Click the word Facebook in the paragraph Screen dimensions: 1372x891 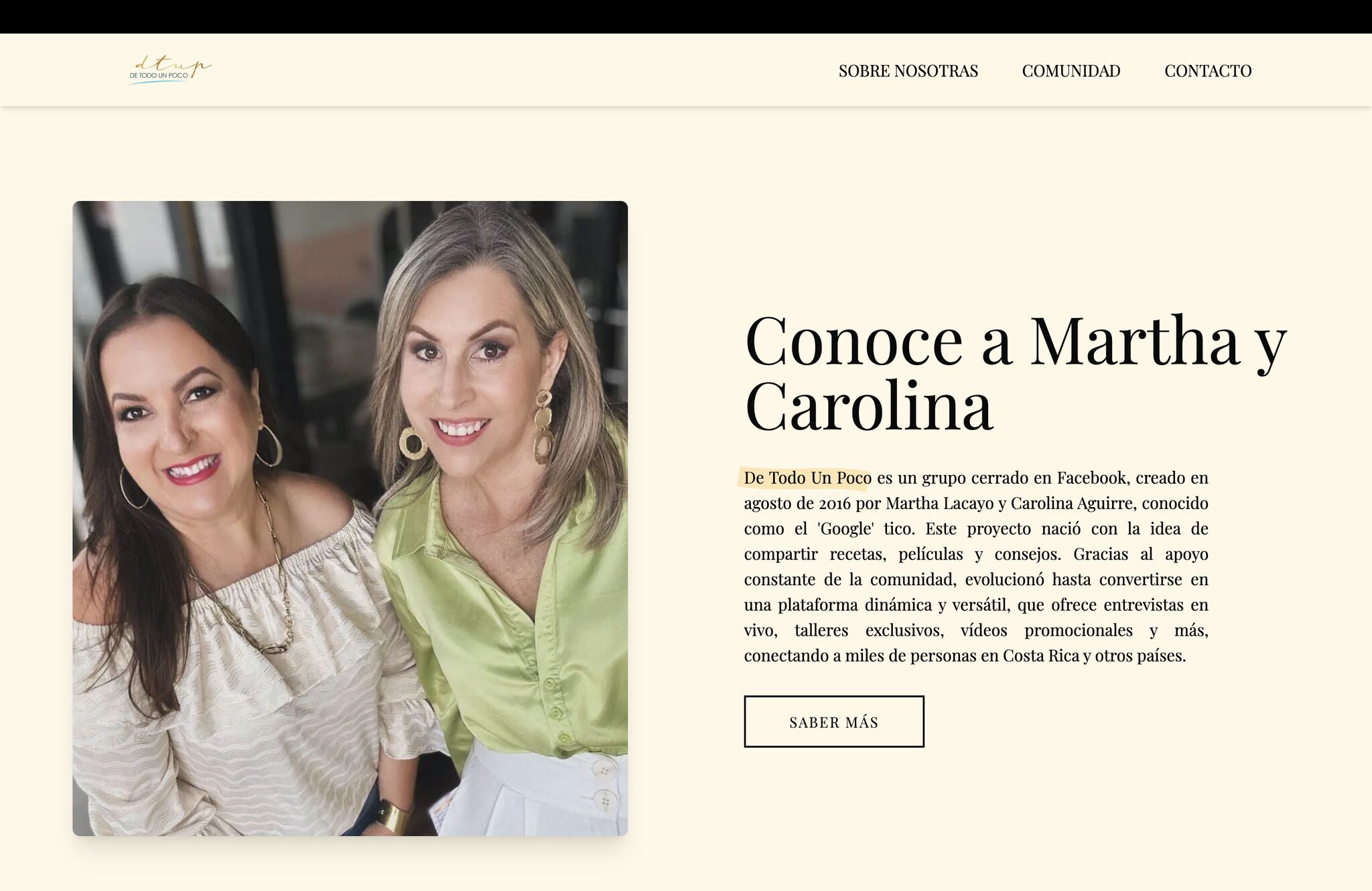[x=1093, y=478]
